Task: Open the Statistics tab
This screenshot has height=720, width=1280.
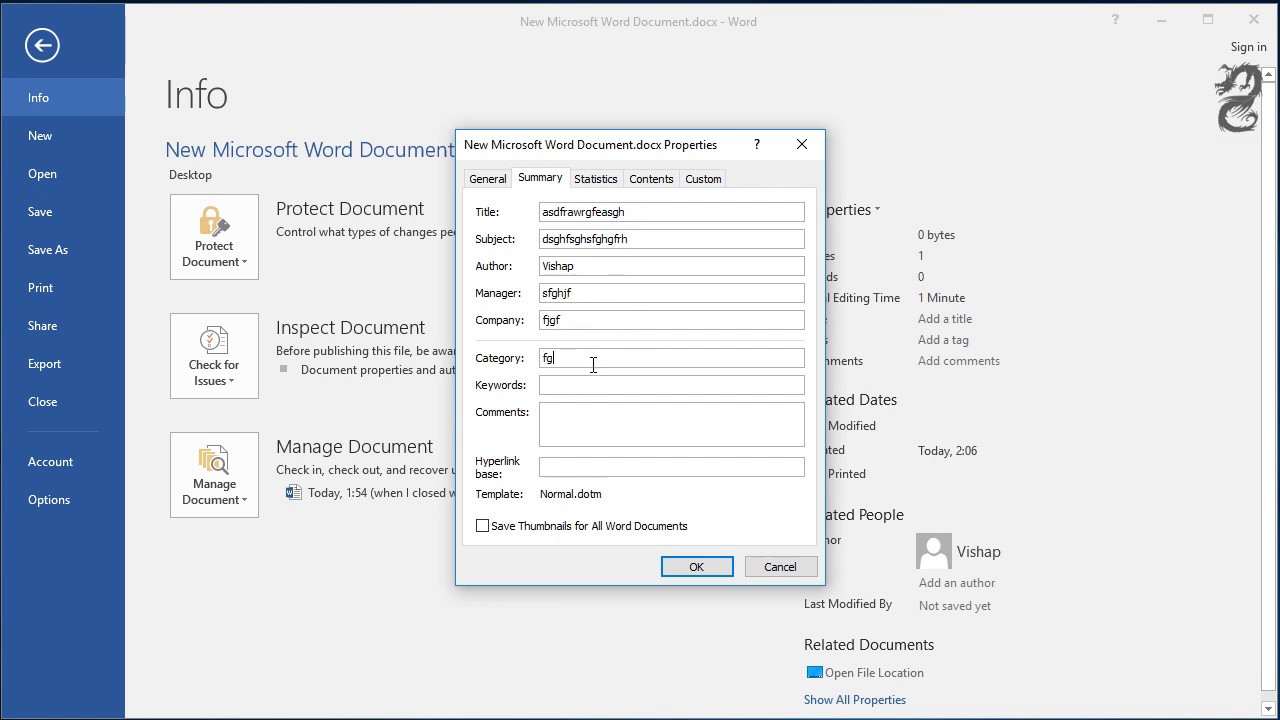Action: click(596, 179)
